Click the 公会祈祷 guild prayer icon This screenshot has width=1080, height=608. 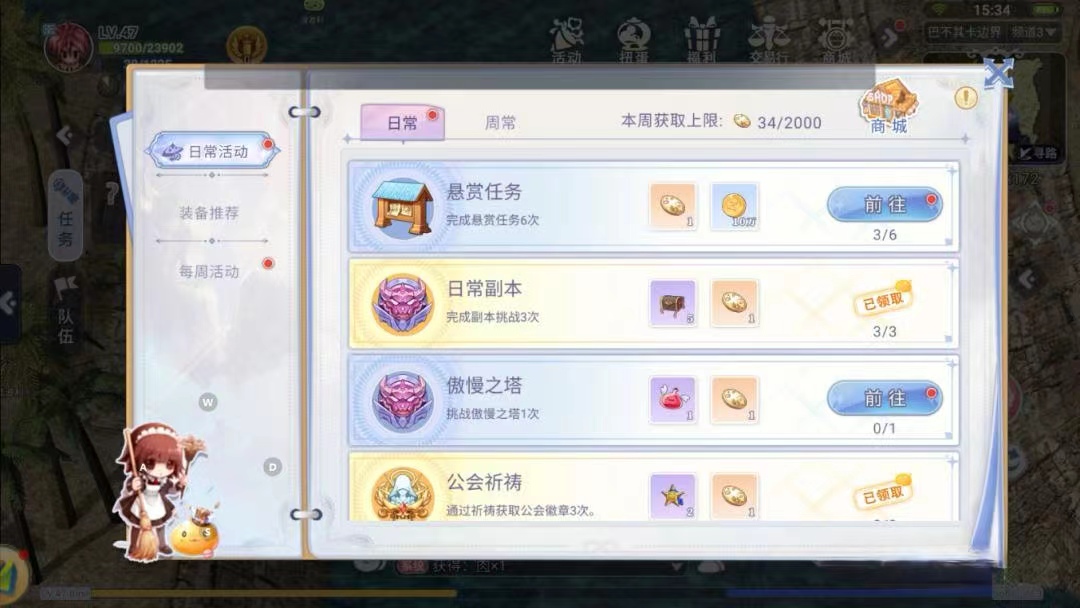(x=403, y=494)
